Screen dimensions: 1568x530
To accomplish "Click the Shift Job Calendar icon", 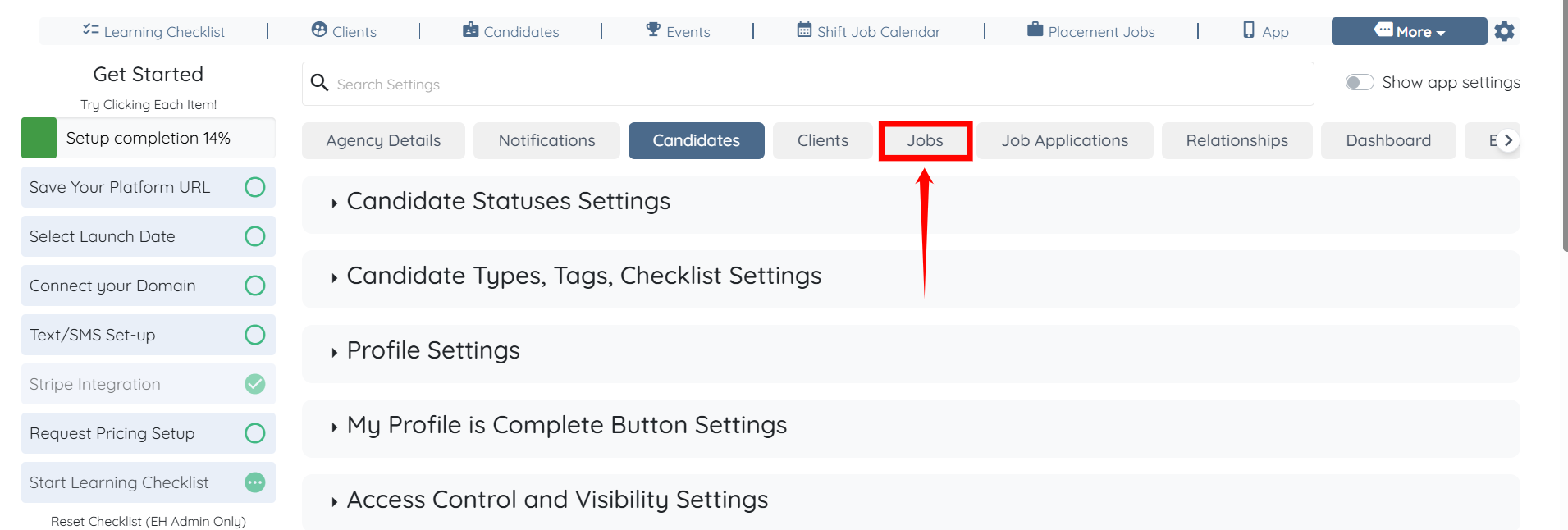I will (804, 30).
